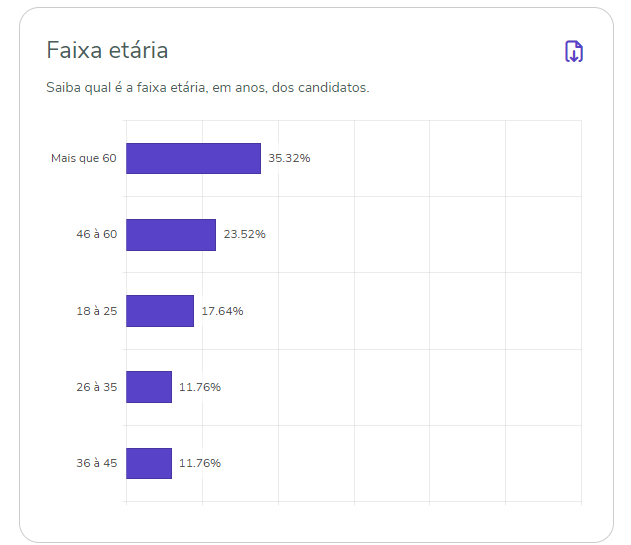Click the chart description text about candidatos
Screen dimensions: 631x545
point(208,88)
